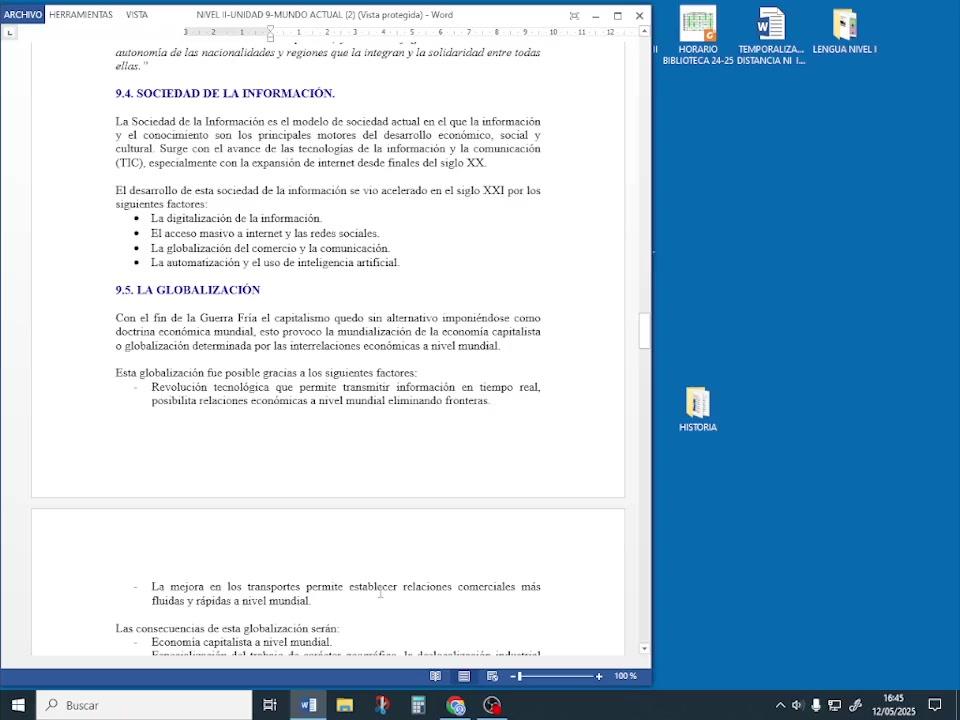Image resolution: width=960 pixels, height=720 pixels.
Task: Click heading 9.5. LA GLOBALIZACIÓN
Action: point(187,290)
